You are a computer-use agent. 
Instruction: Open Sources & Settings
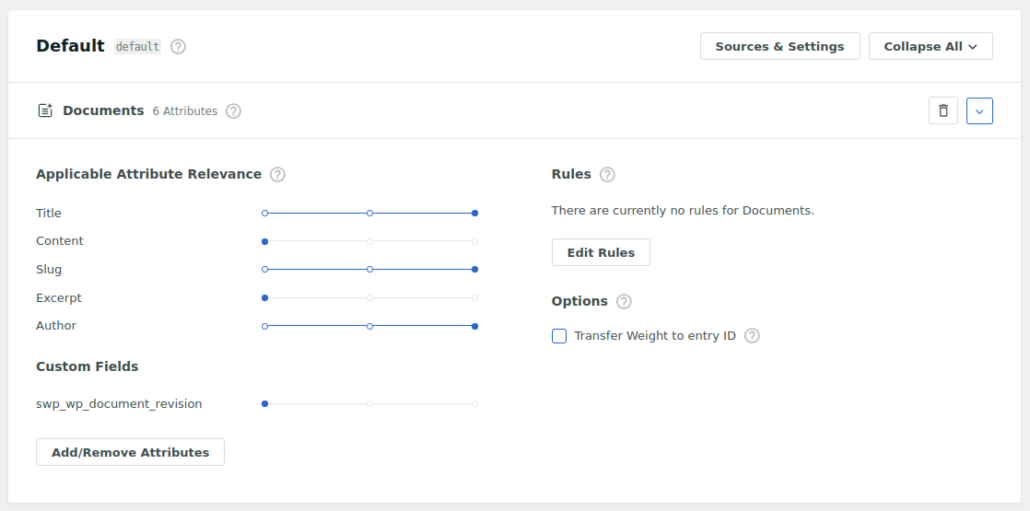(x=780, y=46)
